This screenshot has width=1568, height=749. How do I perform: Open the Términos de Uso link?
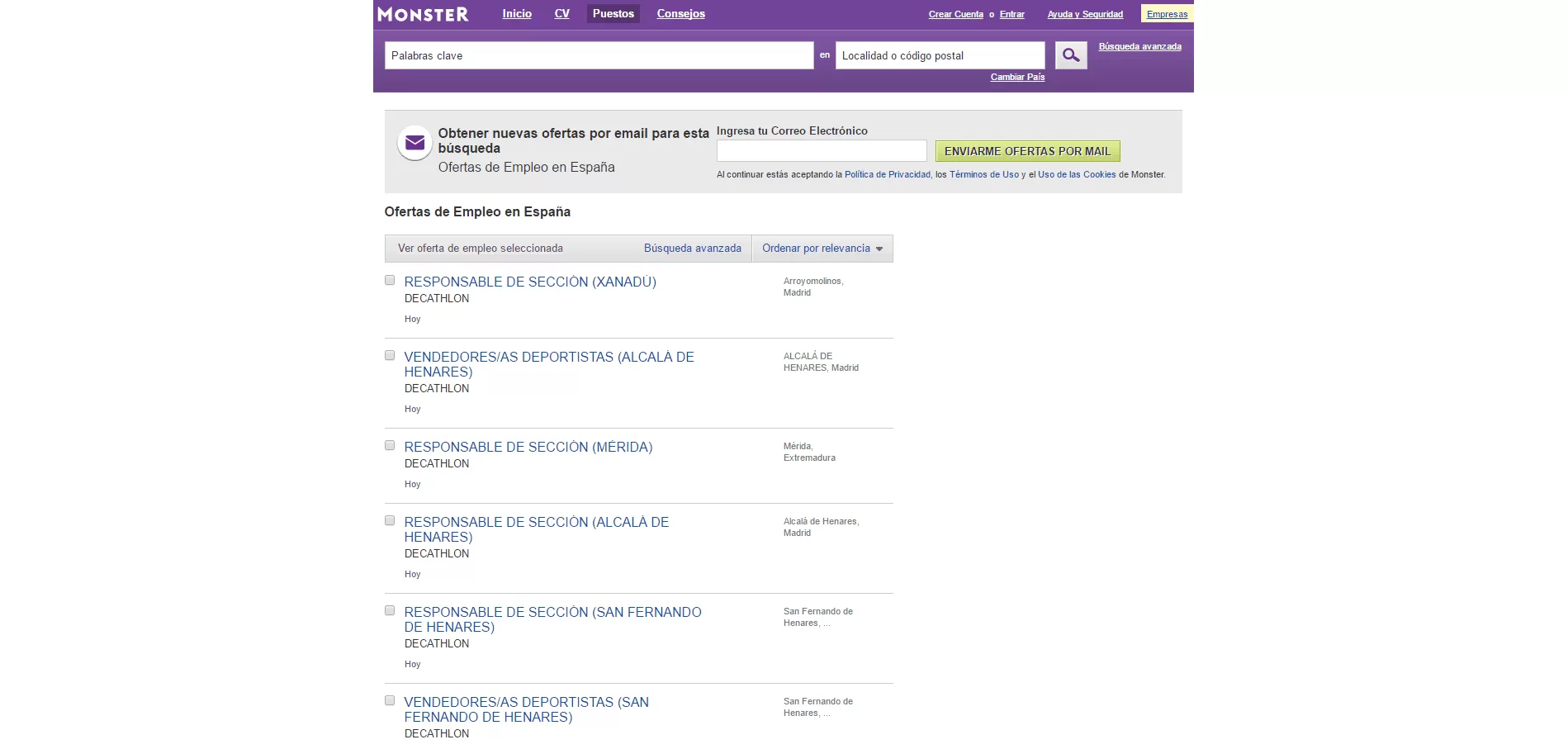(984, 174)
